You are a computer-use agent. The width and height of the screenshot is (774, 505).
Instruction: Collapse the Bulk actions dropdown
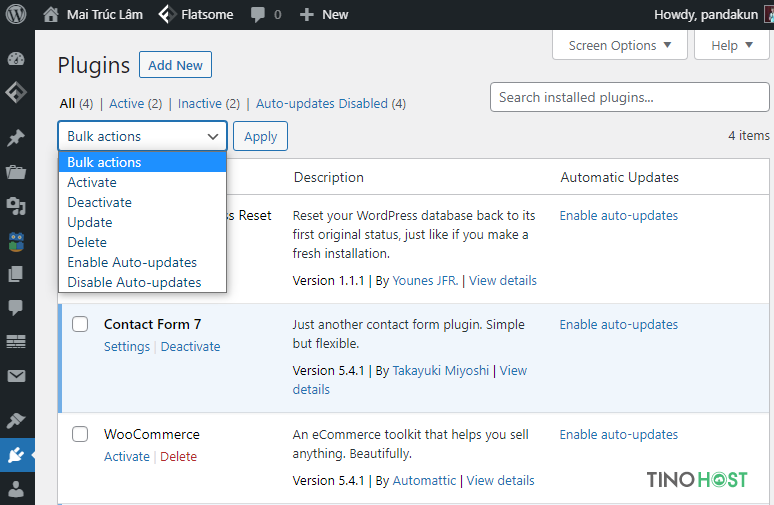coord(142,136)
